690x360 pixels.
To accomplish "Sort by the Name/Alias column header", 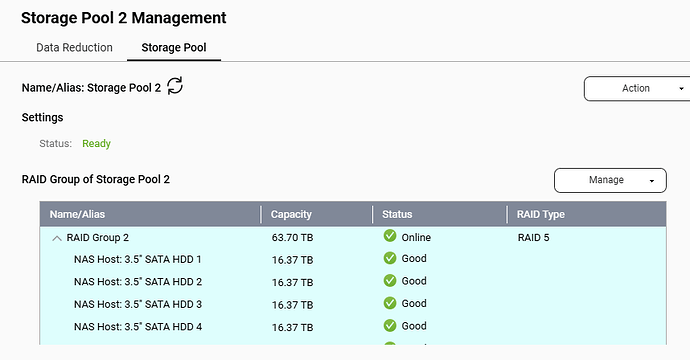I will pos(150,214).
